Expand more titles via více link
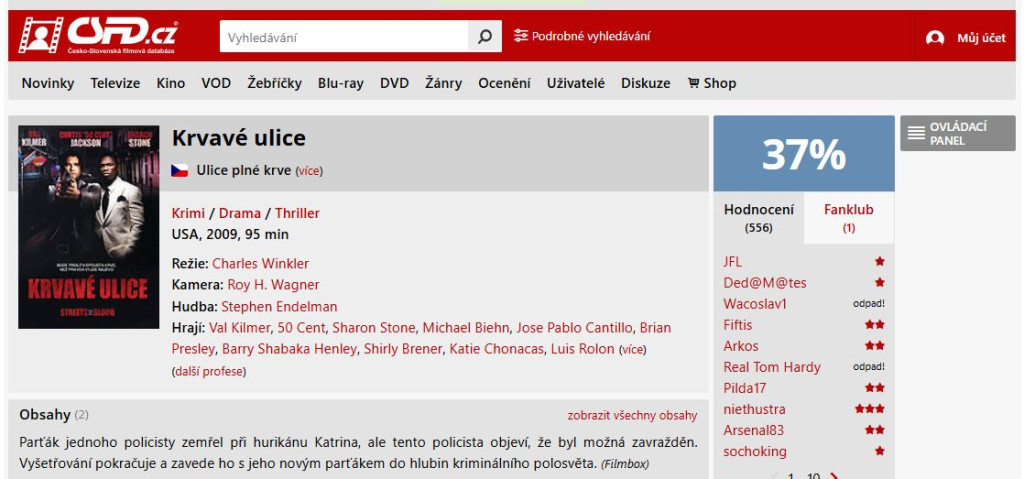The height and width of the screenshot is (479, 1024). (309, 171)
